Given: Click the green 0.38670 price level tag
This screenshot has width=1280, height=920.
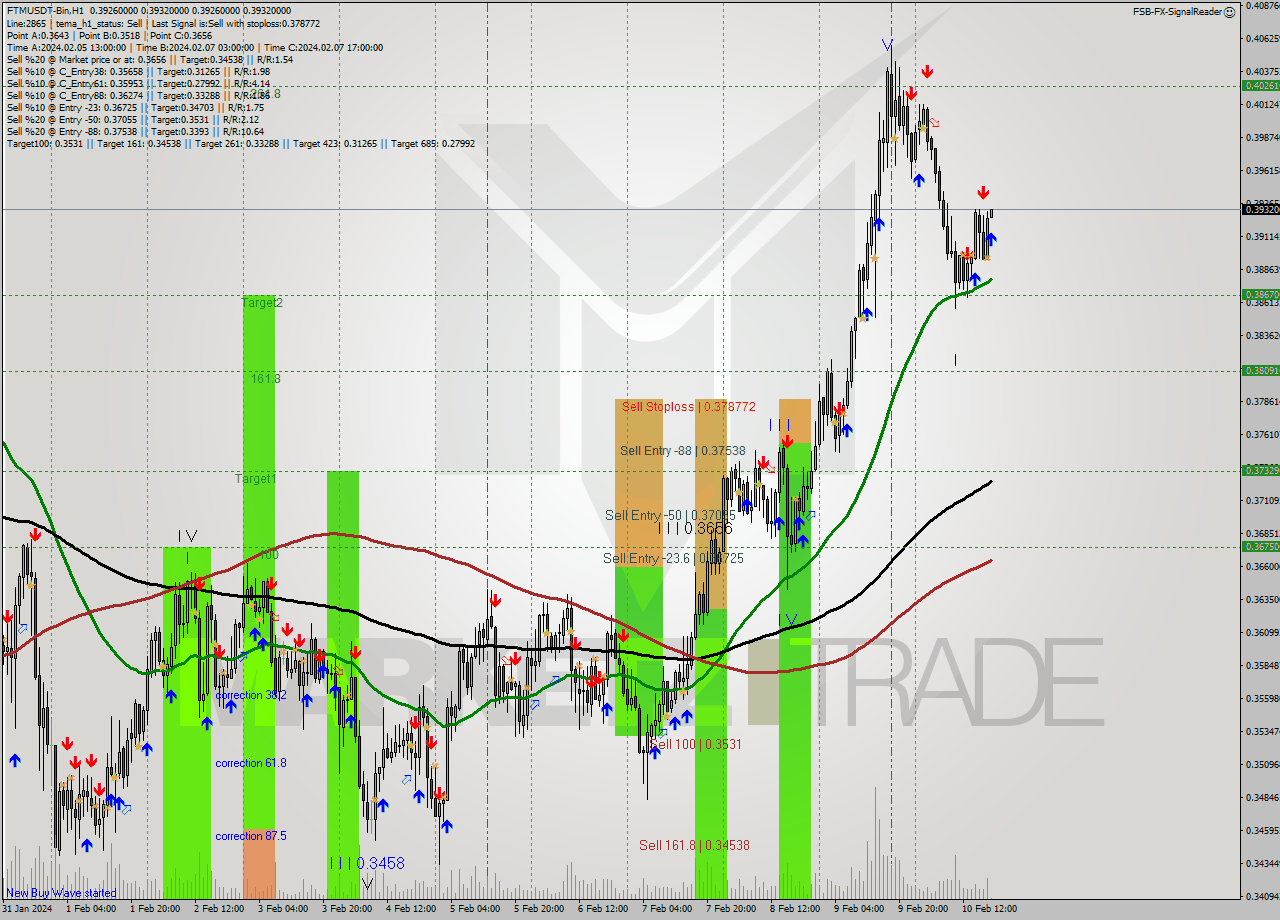Looking at the screenshot, I should click(x=1260, y=295).
